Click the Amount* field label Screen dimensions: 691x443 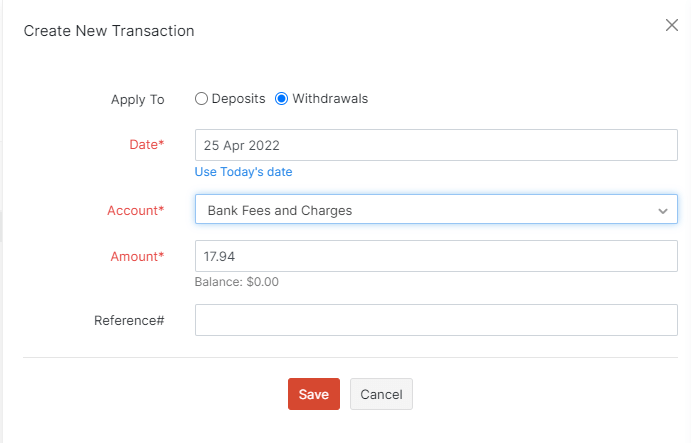[x=137, y=257]
